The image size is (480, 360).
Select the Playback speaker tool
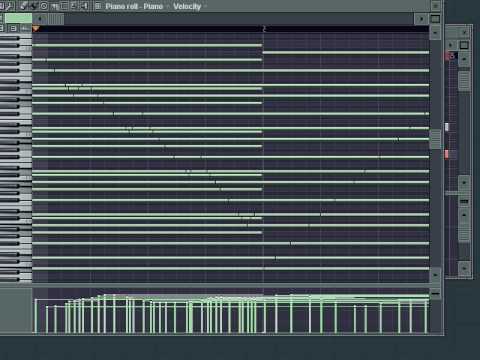(84, 6)
